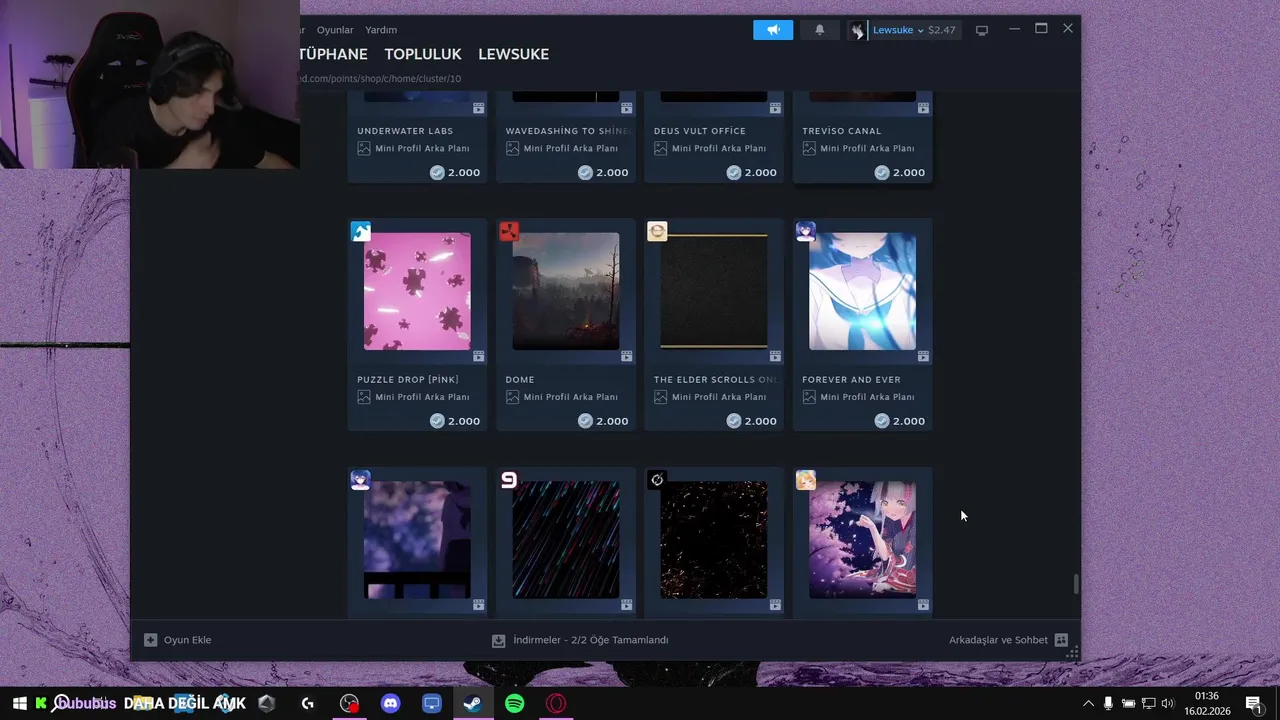Open the game icon on Puzzle Drop card

point(361,232)
